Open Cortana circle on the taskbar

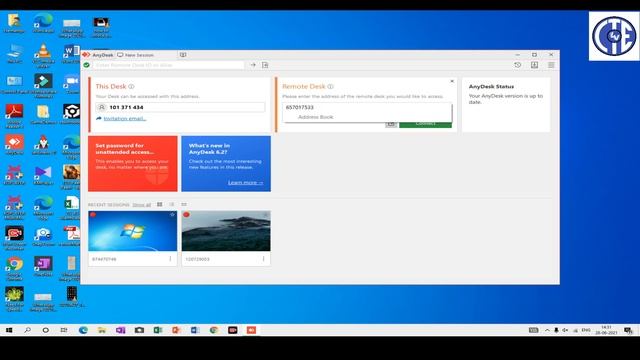(x=46, y=330)
